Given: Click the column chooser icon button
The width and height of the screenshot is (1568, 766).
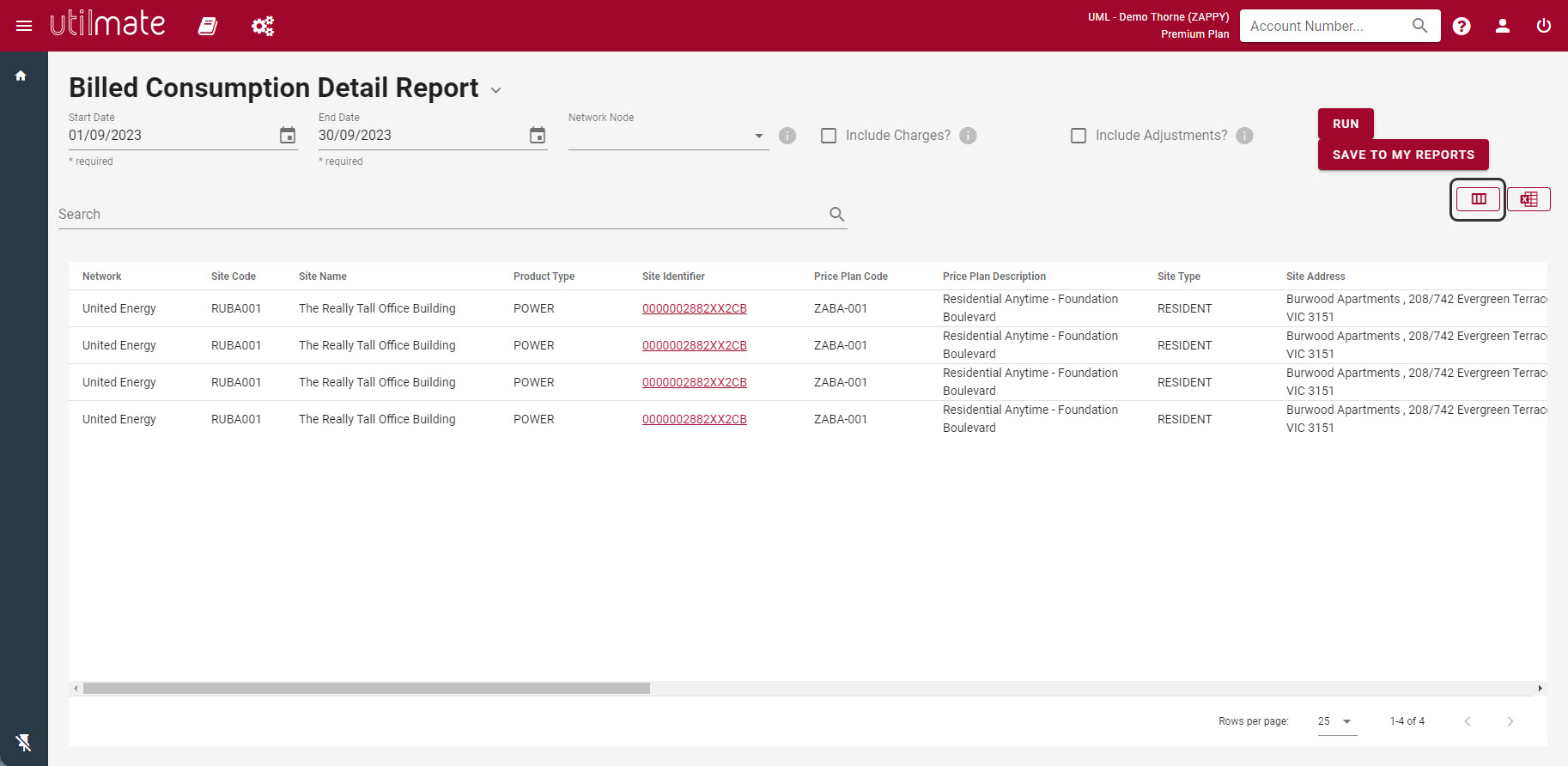Looking at the screenshot, I should point(1479,199).
